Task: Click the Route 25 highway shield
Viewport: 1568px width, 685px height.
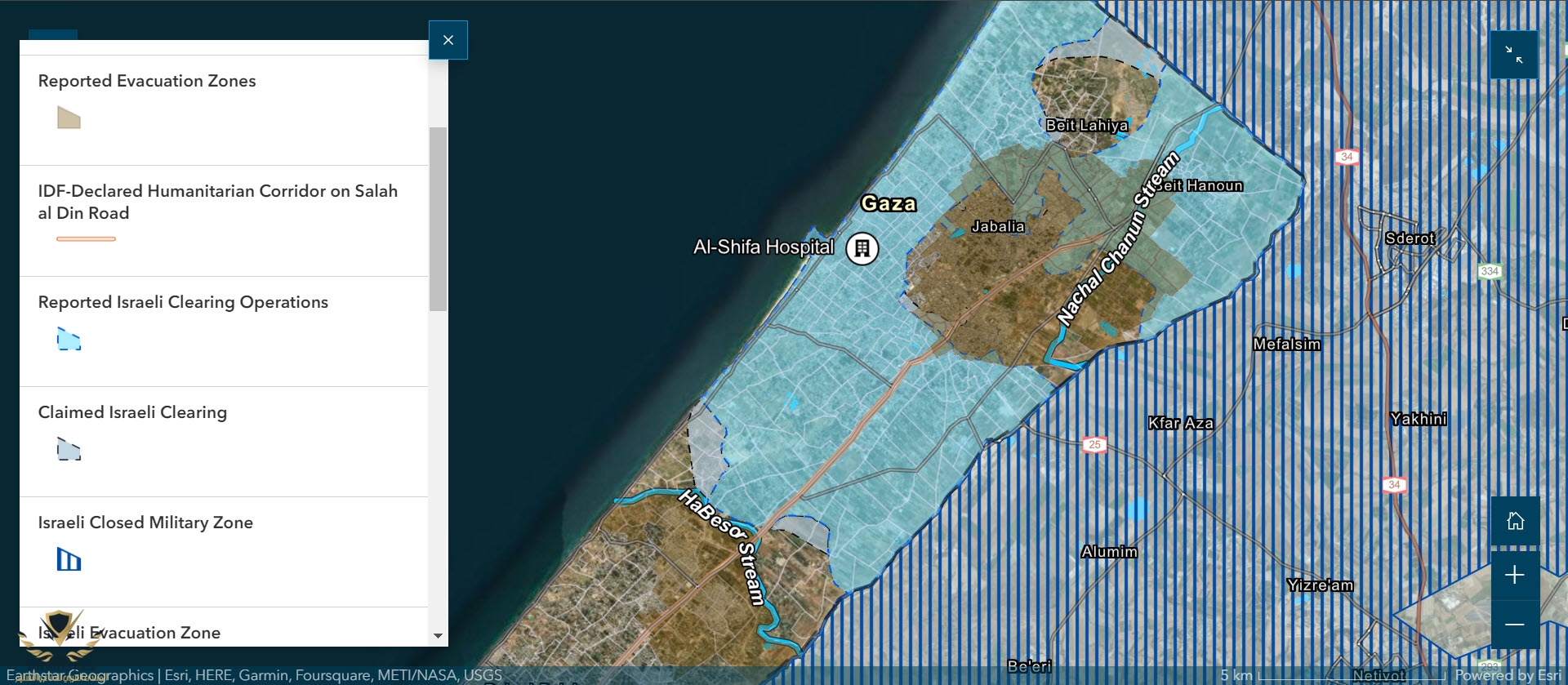Action: (1094, 445)
